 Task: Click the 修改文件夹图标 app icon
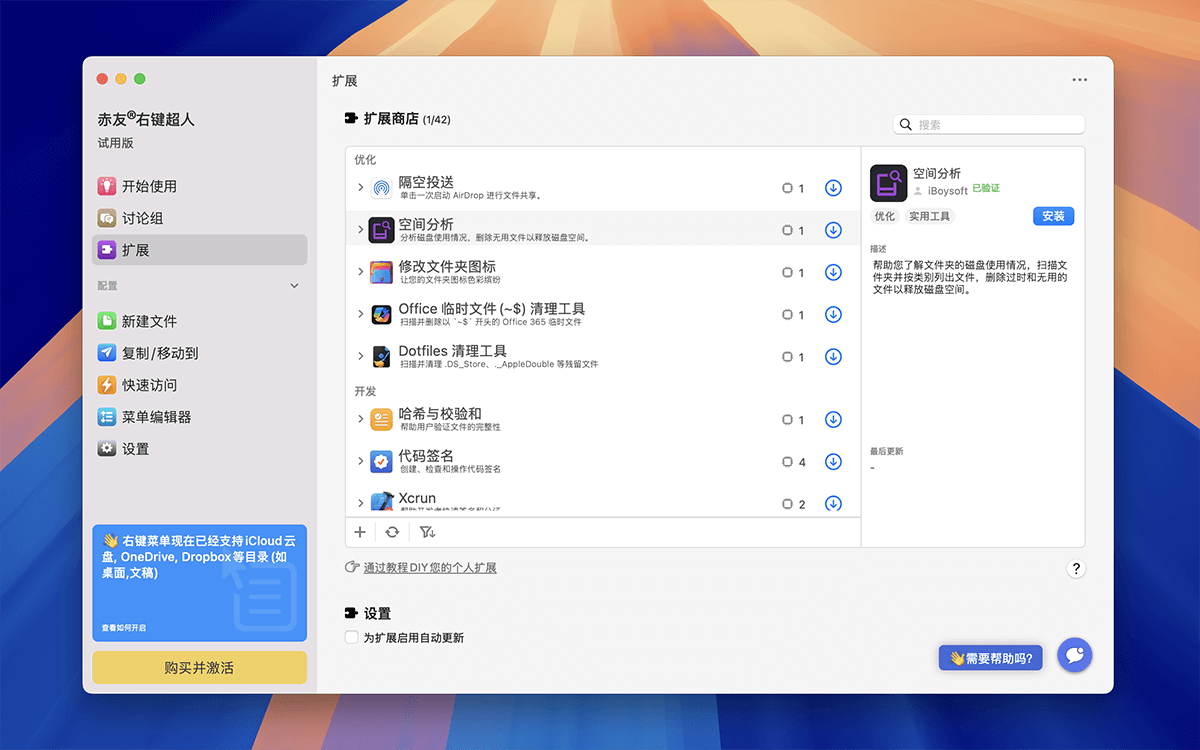381,272
